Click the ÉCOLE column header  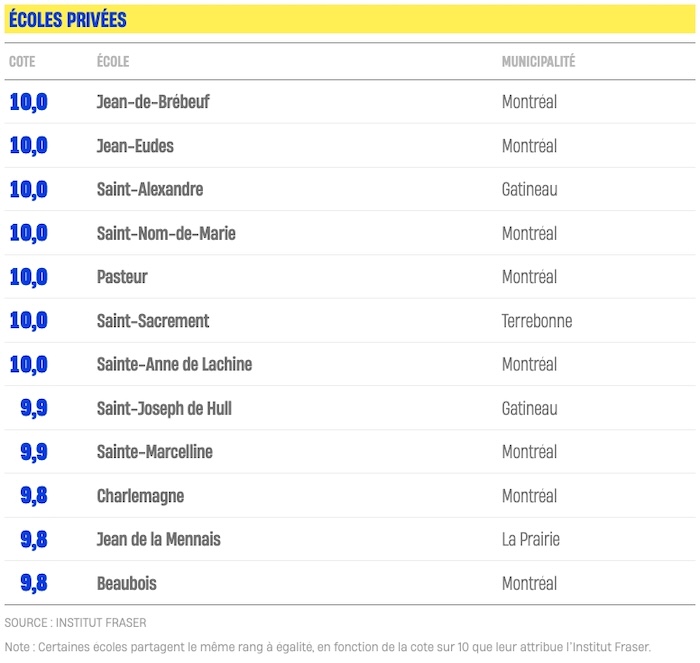point(113,62)
